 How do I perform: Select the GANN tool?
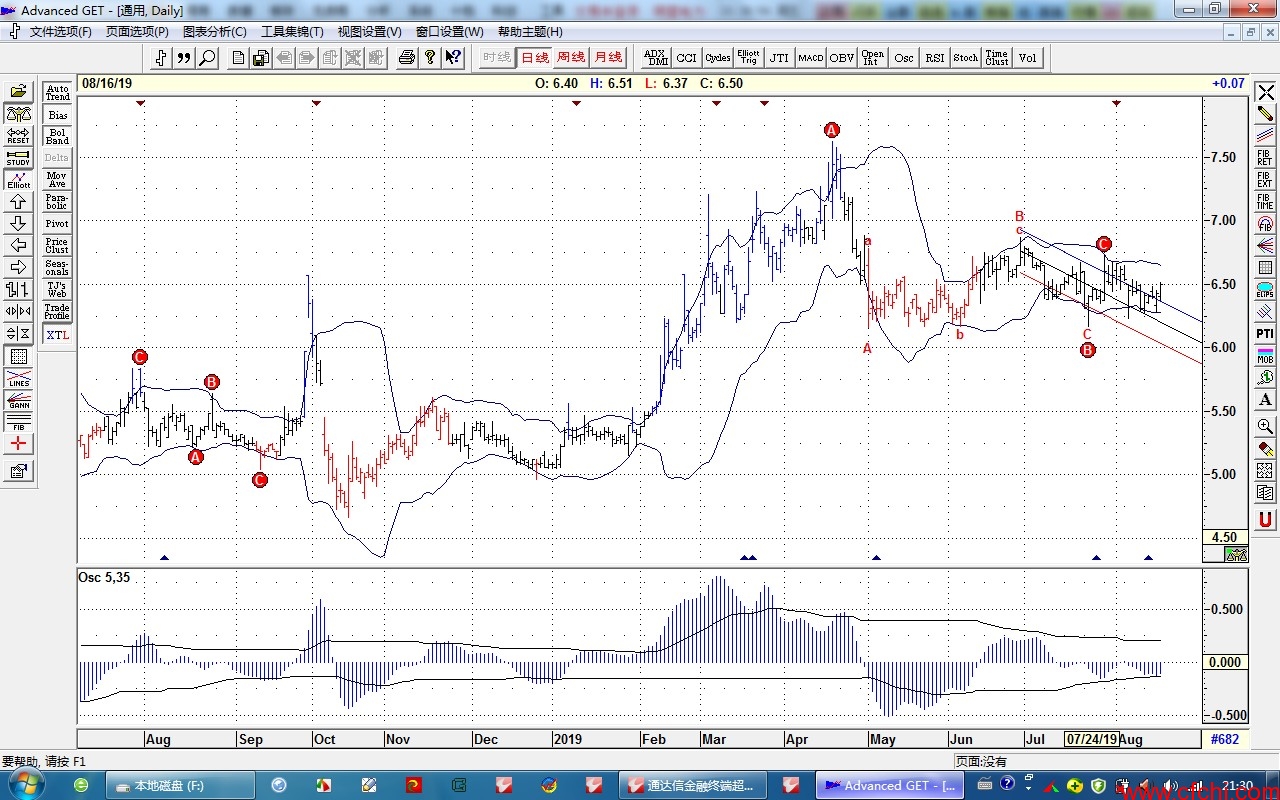18,400
